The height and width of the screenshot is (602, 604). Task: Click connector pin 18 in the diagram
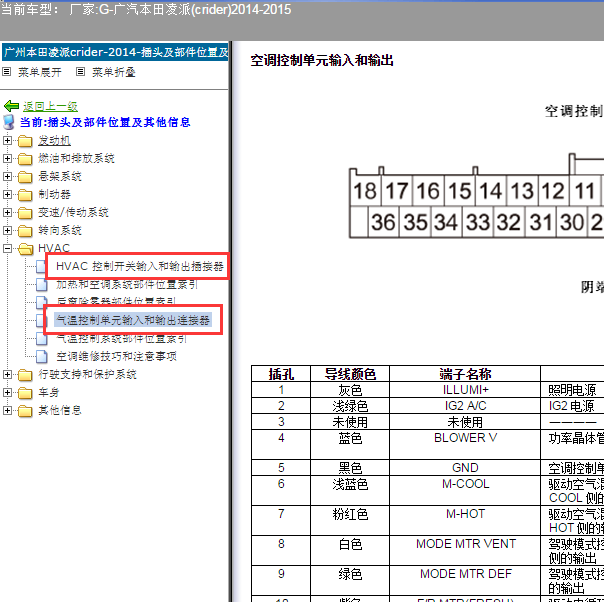tap(365, 191)
